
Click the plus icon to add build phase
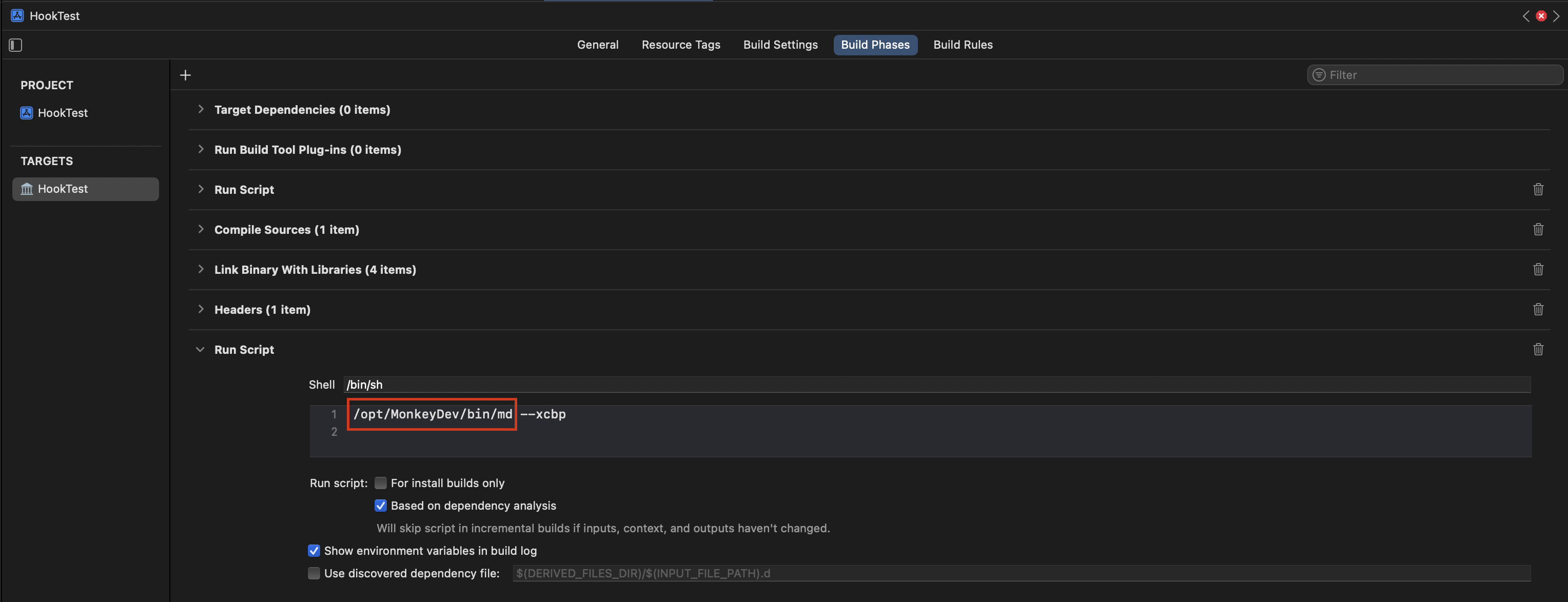pyautogui.click(x=186, y=75)
